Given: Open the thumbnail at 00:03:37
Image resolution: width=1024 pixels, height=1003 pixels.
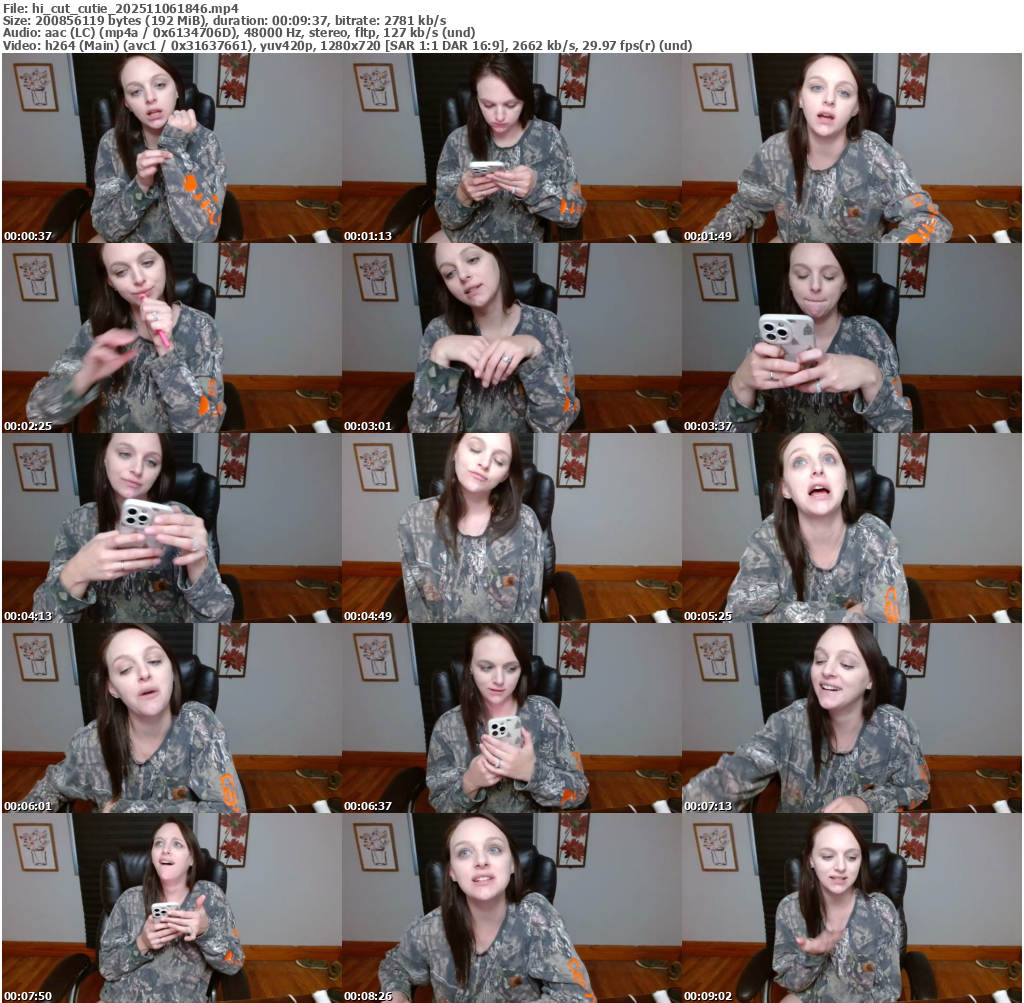Looking at the screenshot, I should coord(852,338).
